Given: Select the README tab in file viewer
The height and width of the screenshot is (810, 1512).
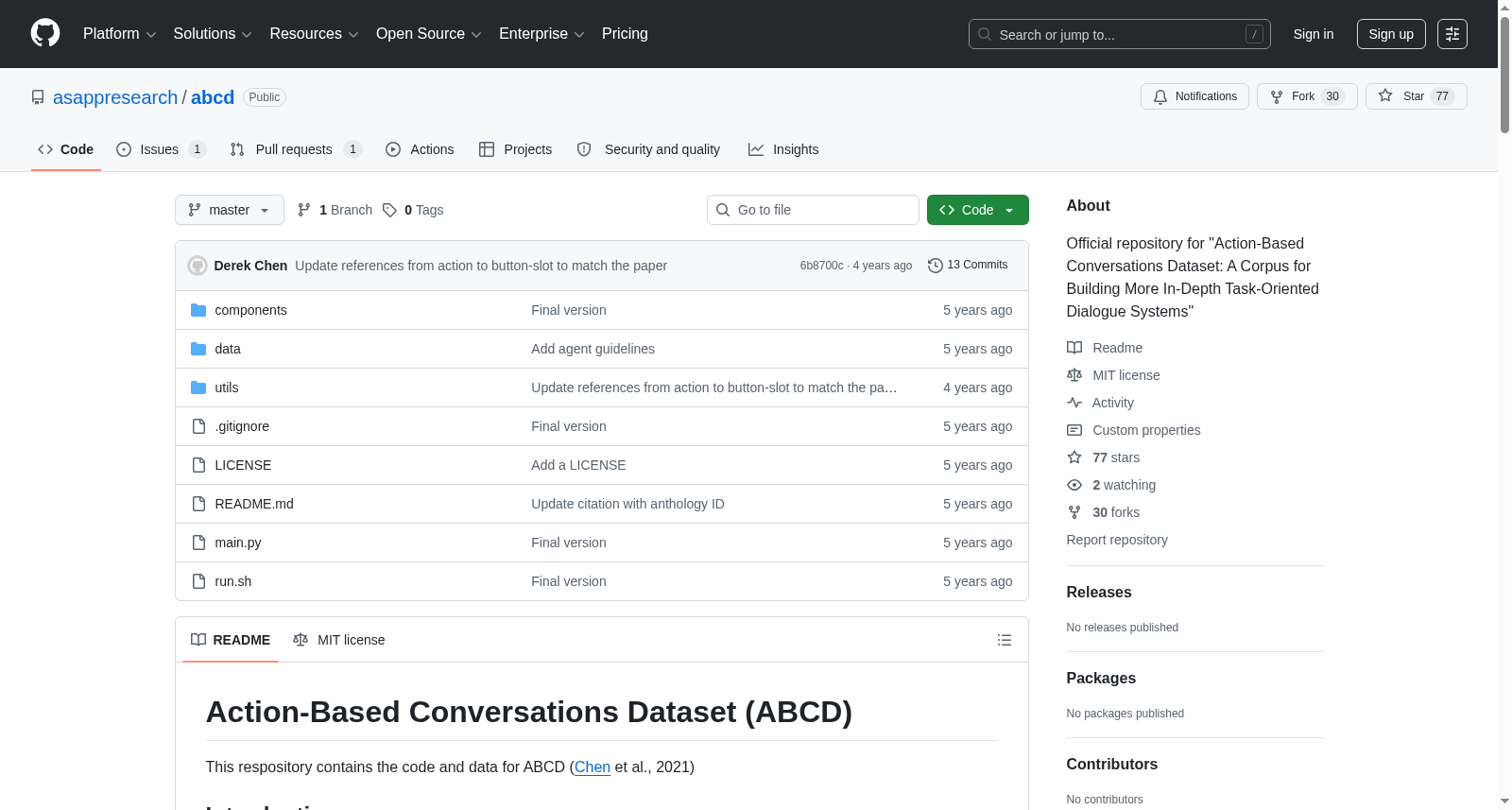Looking at the screenshot, I should click(x=231, y=640).
